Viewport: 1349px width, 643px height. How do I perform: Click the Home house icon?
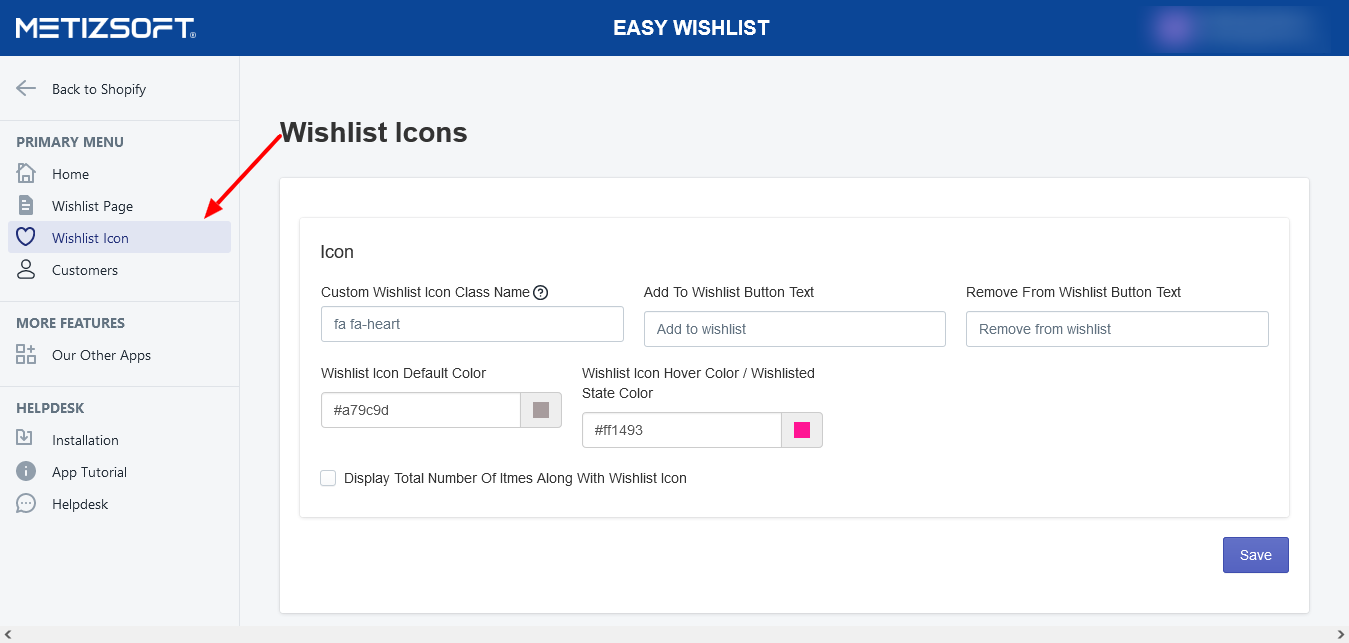click(x=26, y=173)
